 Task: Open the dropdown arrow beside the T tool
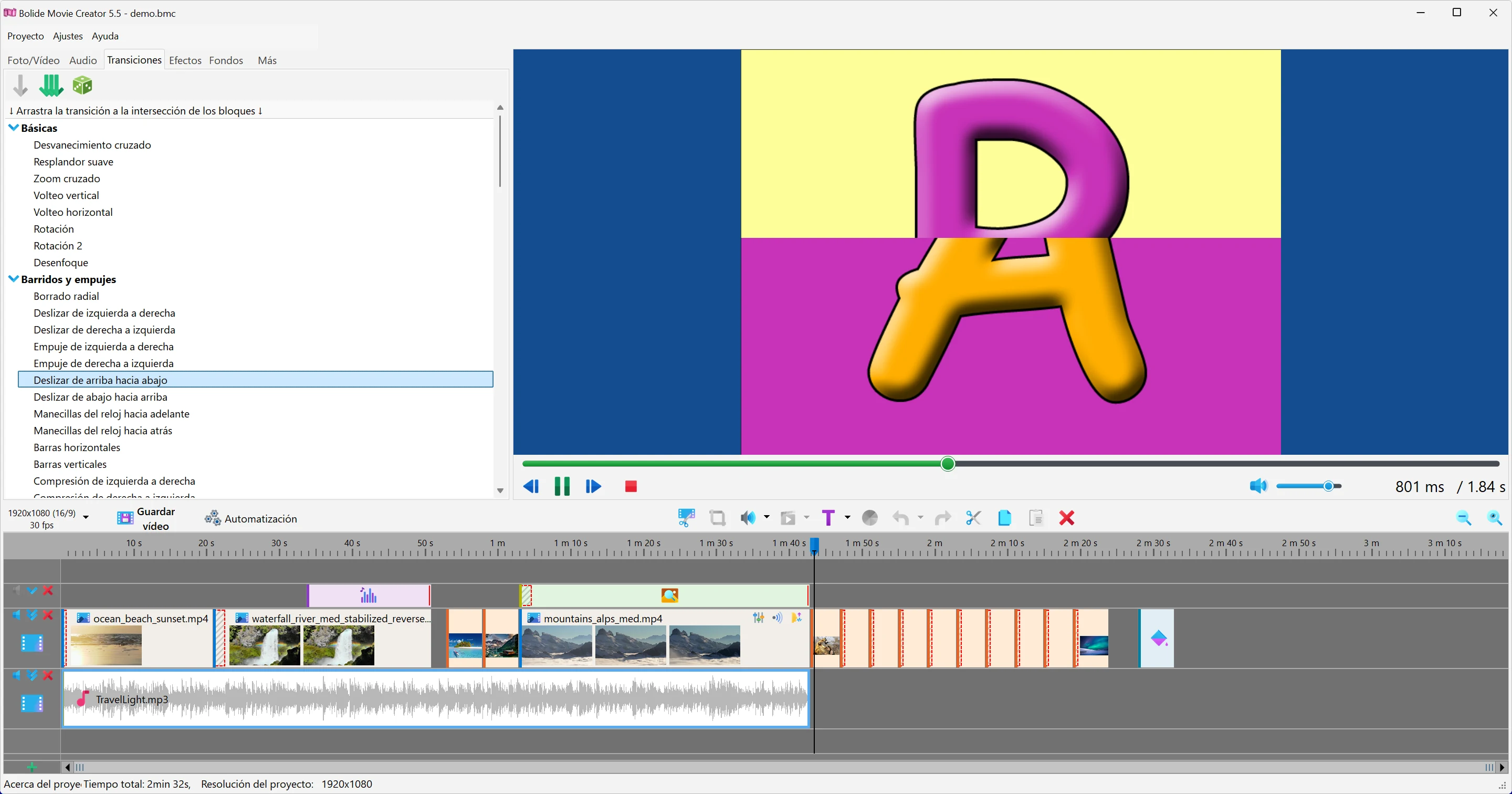[847, 517]
